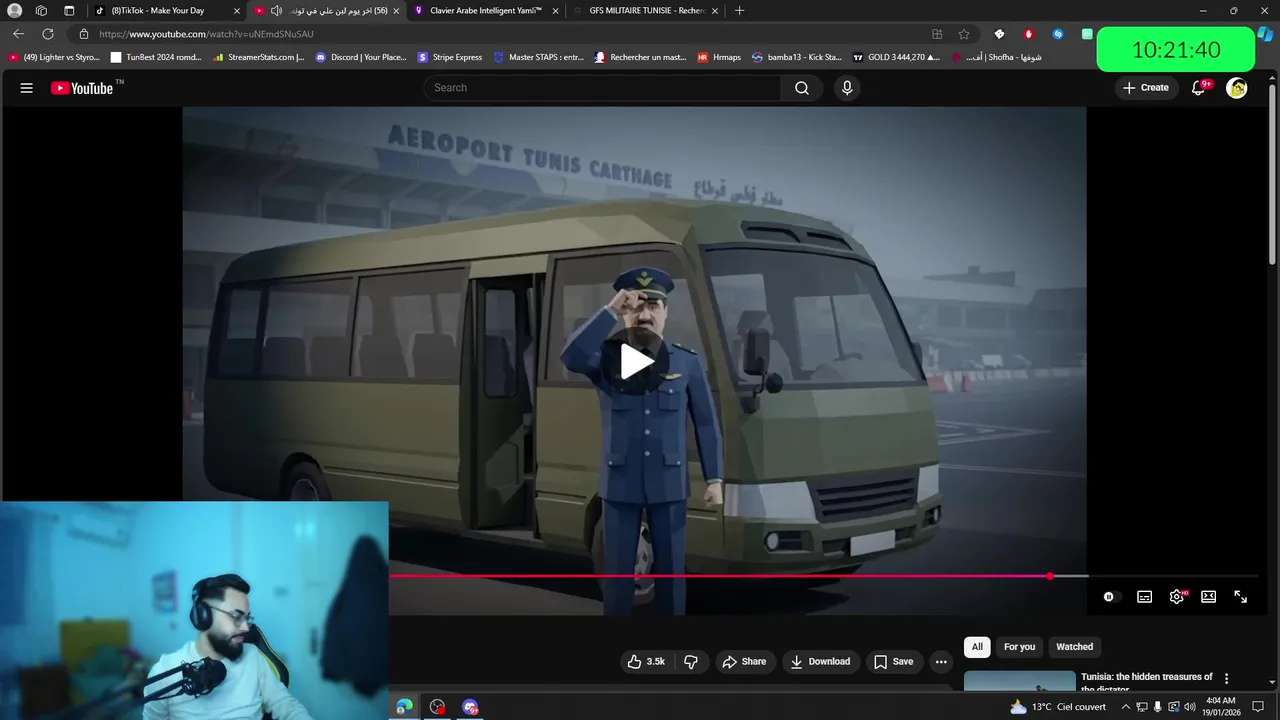Dislike the video with thumbs-down icon
1280x720 pixels.
tap(691, 662)
